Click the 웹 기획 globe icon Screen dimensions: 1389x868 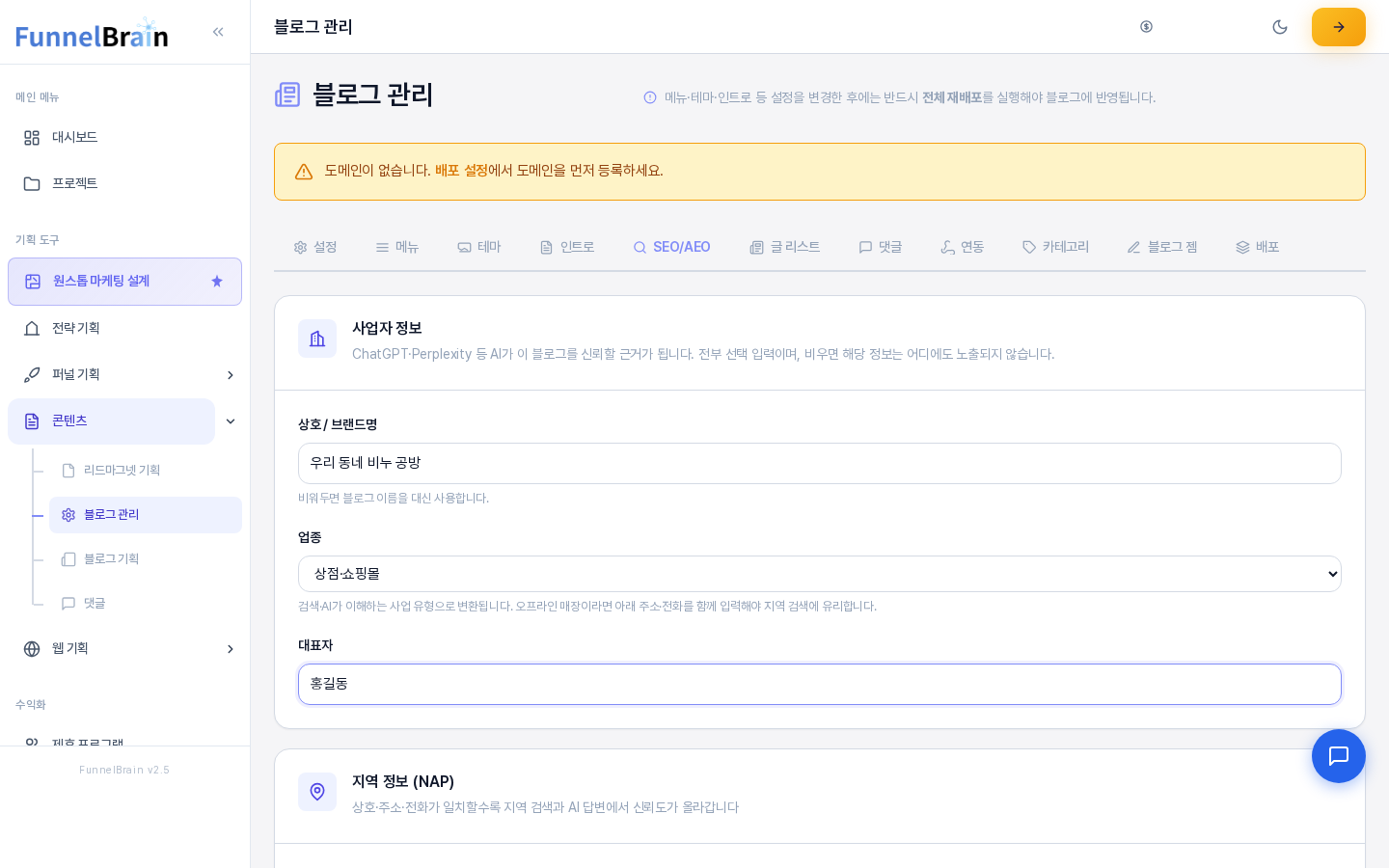pos(32,649)
